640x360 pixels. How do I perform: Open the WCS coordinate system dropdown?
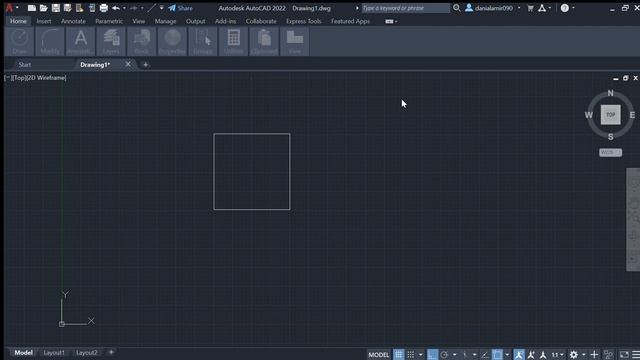[x=611, y=152]
